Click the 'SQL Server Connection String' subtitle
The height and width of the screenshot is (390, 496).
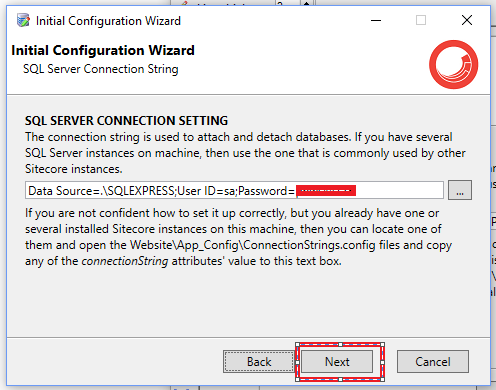coord(100,69)
